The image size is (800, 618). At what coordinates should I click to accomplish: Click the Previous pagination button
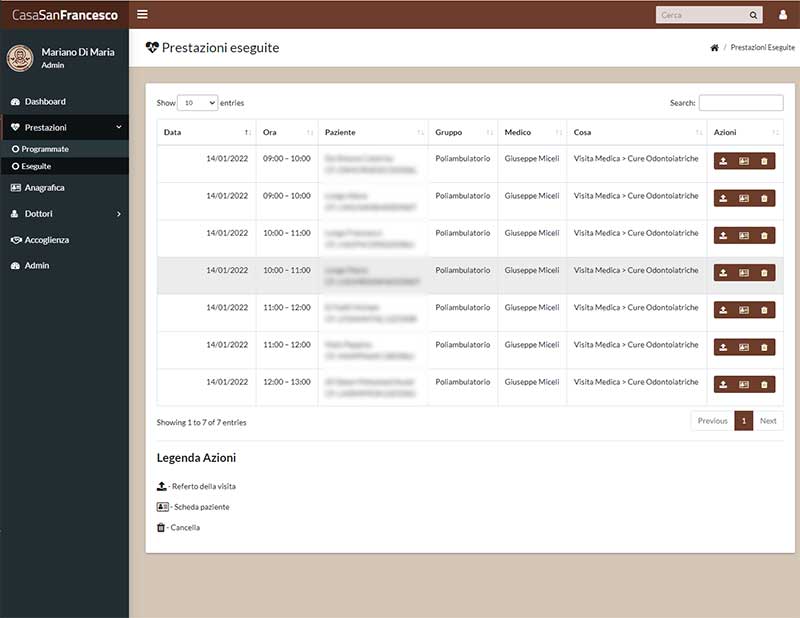pos(713,421)
